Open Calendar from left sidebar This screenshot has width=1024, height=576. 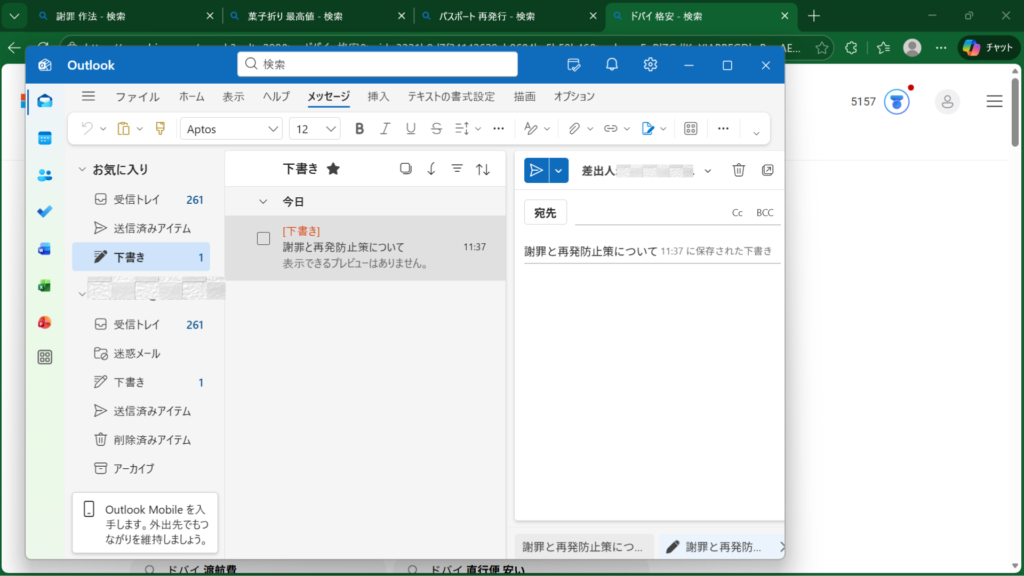(45, 138)
